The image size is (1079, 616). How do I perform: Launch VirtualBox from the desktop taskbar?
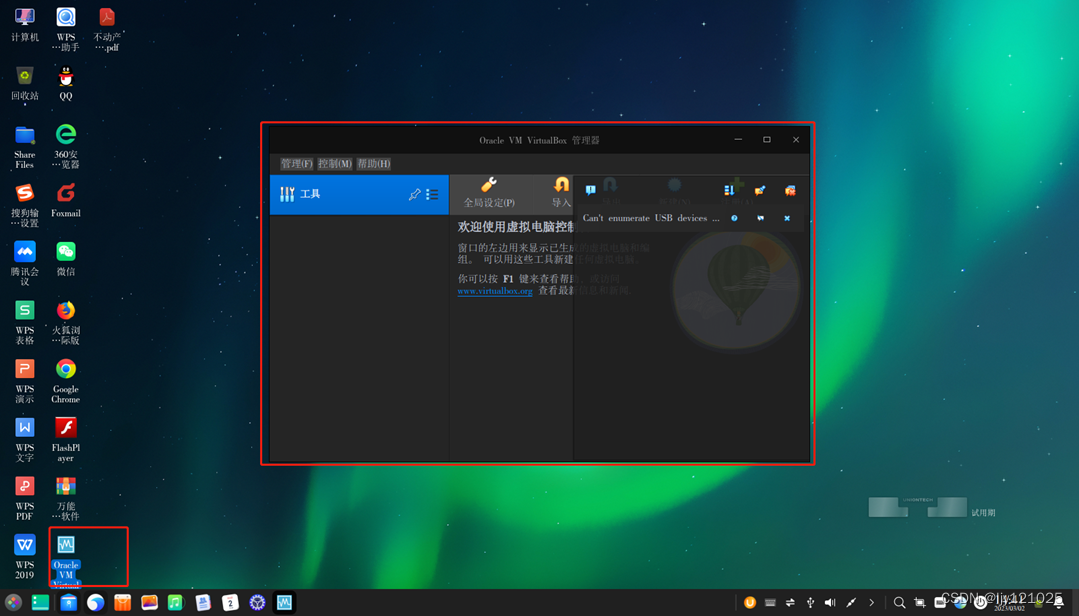pyautogui.click(x=285, y=603)
